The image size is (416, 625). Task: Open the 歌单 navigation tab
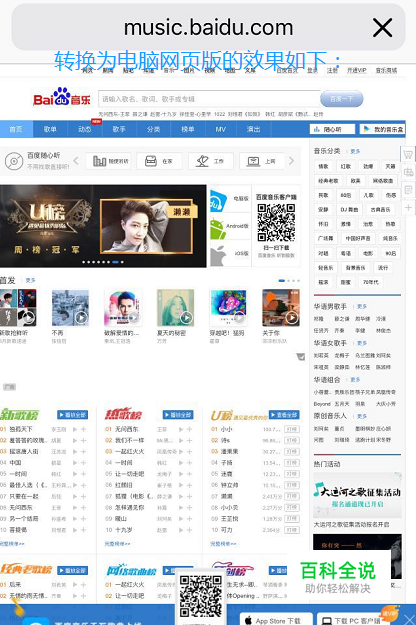point(50,129)
